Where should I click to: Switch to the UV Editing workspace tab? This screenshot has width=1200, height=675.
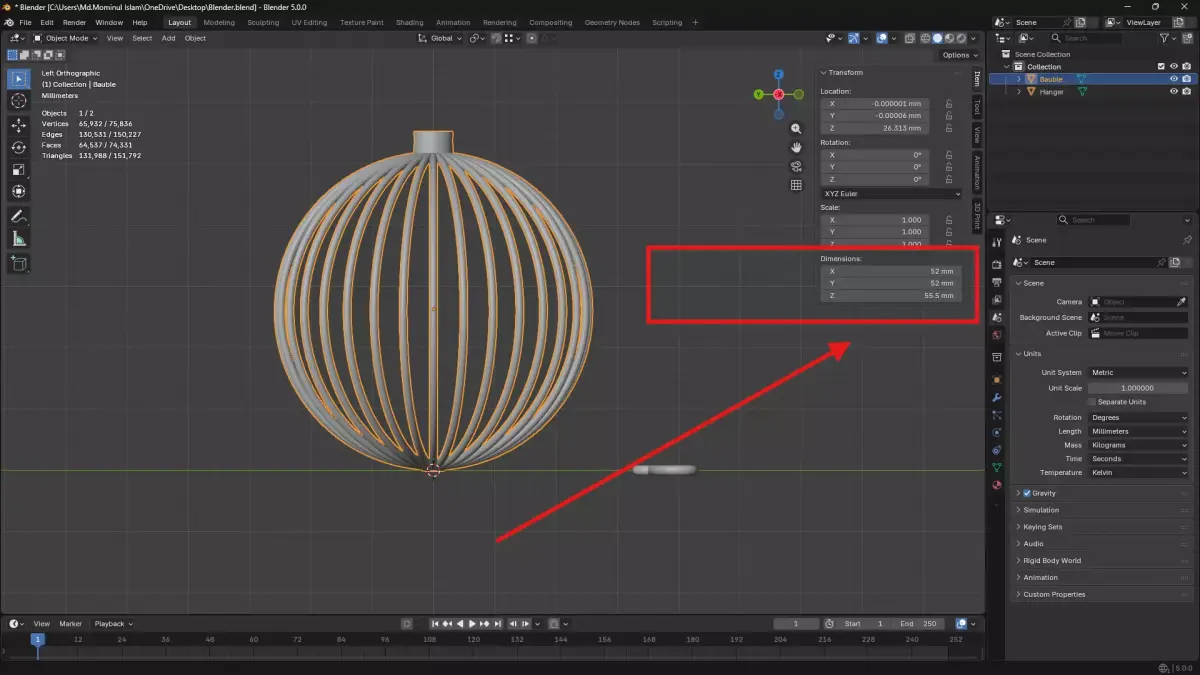tap(309, 22)
